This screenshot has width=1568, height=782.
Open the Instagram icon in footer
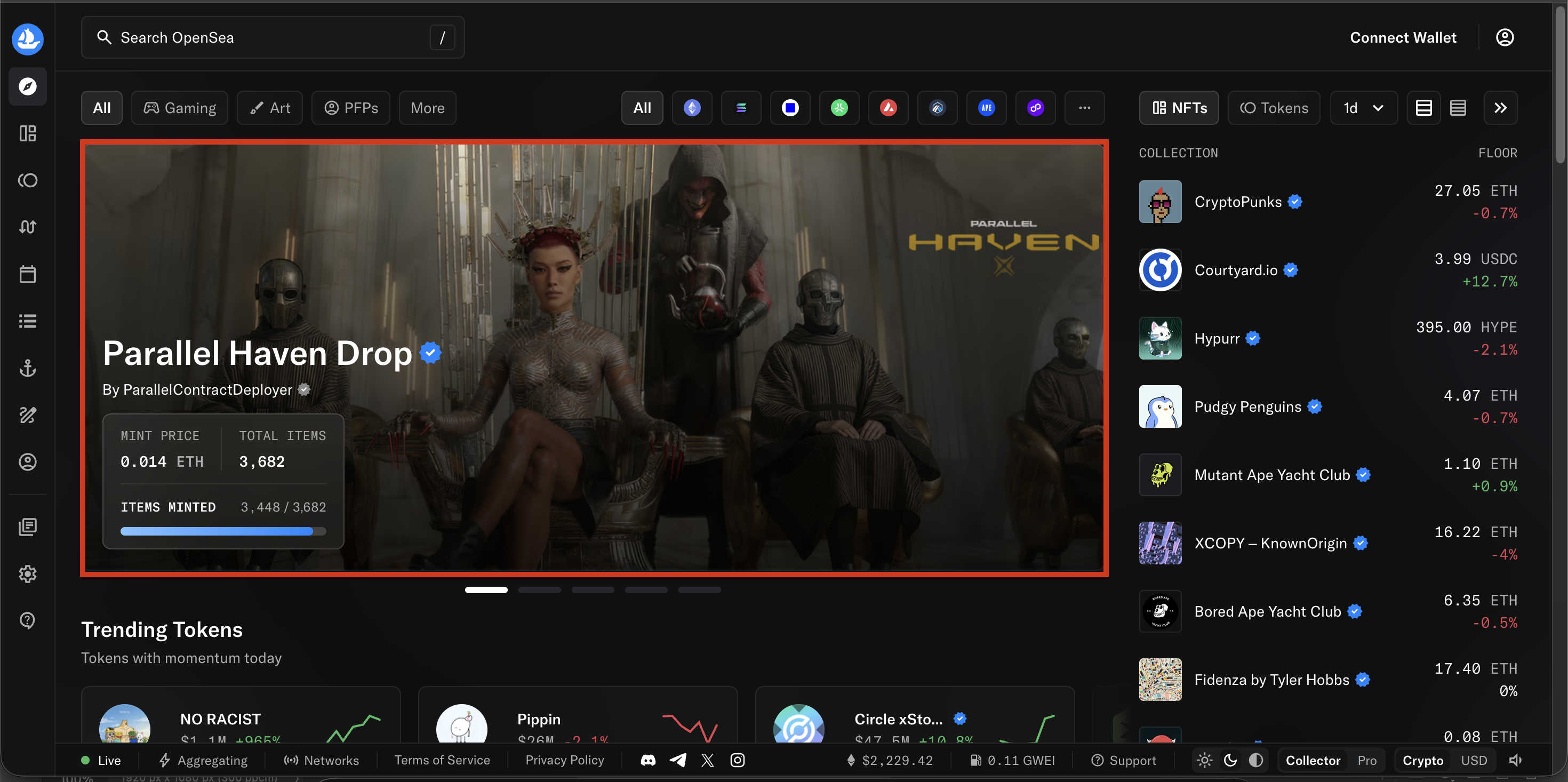point(737,760)
